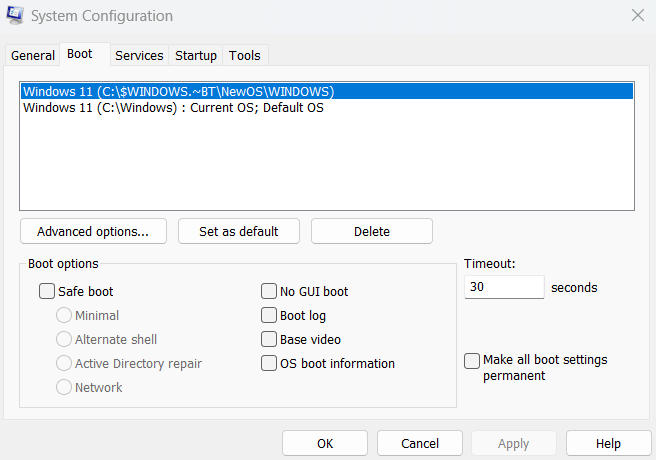
Task: Choose the Minimal safe boot option
Action: [x=64, y=315]
